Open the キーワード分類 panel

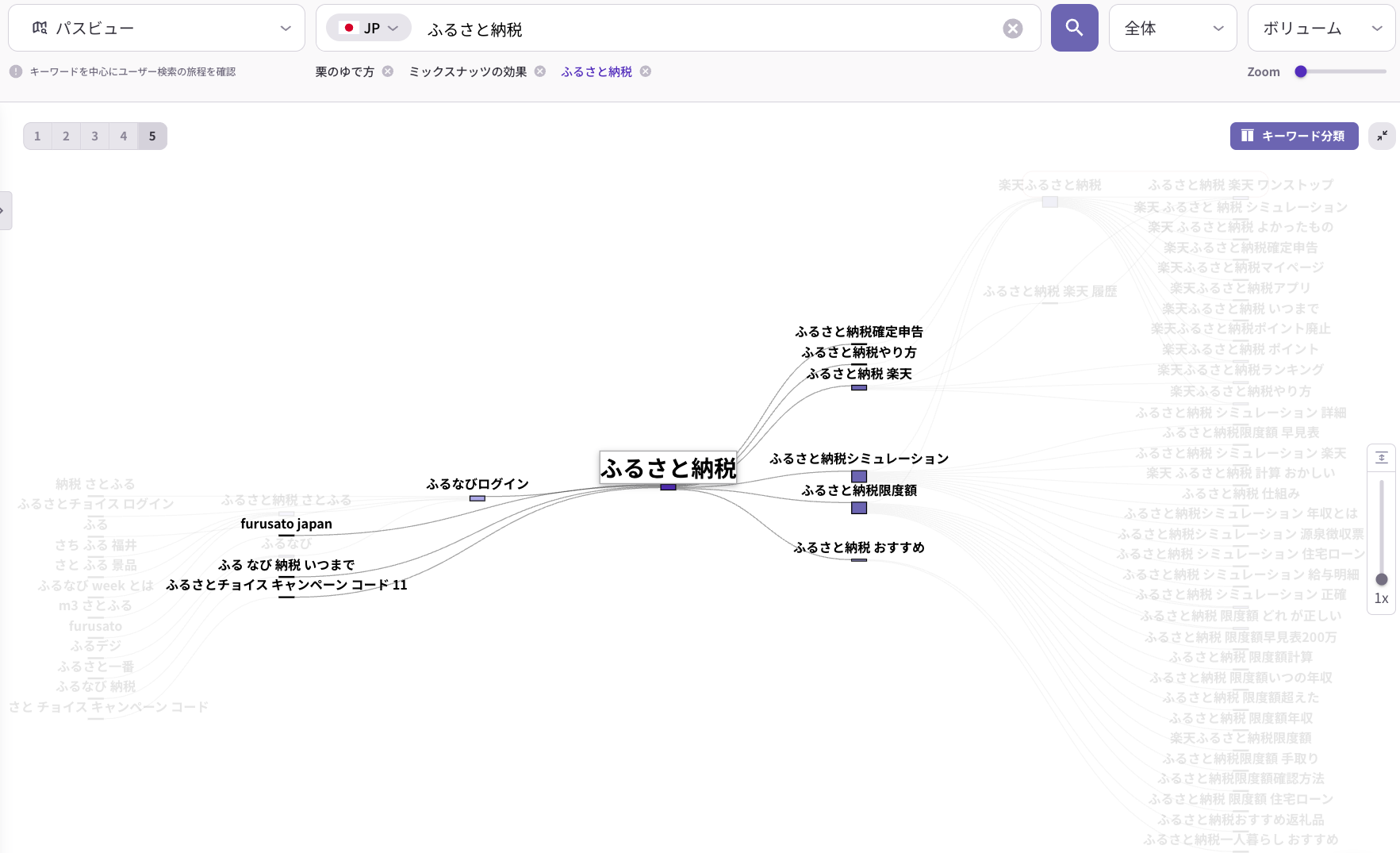tap(1294, 136)
